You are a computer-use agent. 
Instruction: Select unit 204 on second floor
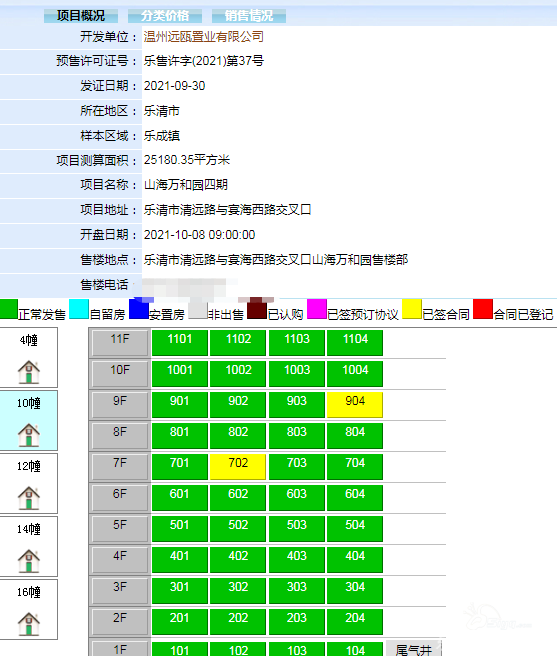pos(355,621)
